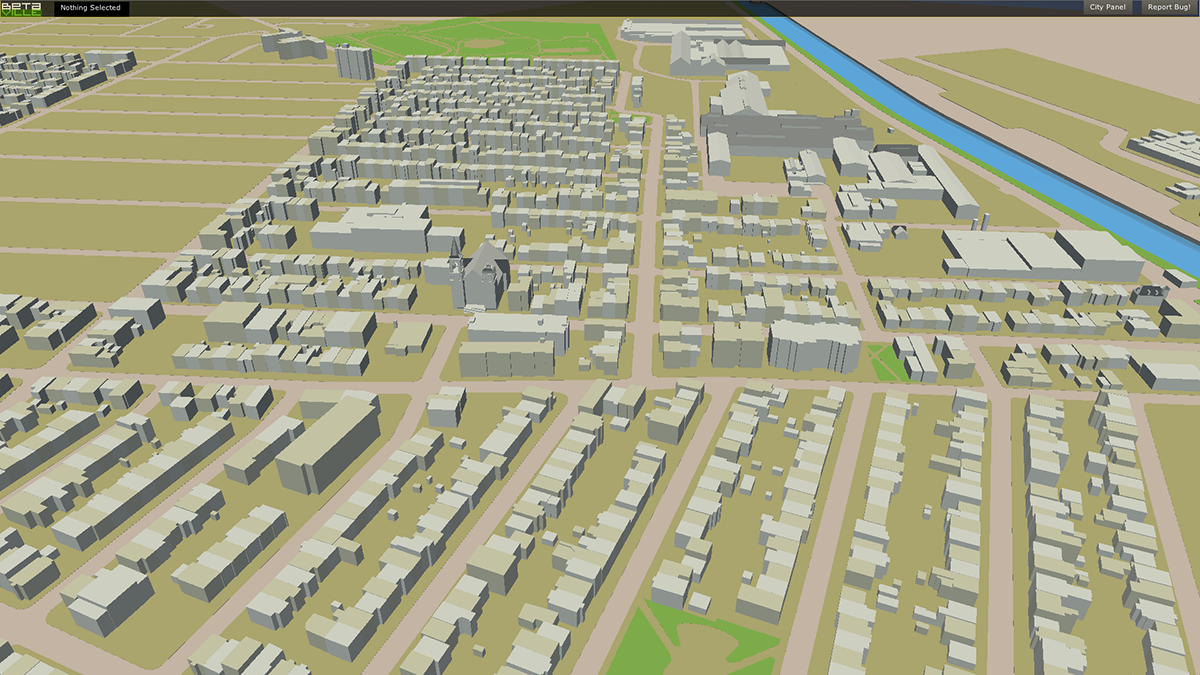
Task: Select the tall tower beside the baseball park
Action: click(x=354, y=61)
